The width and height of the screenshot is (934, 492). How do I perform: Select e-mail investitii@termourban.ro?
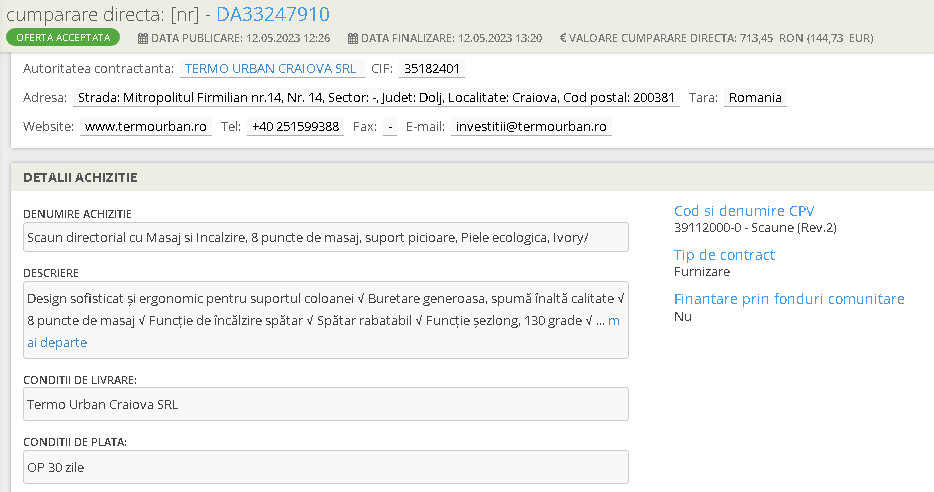click(x=531, y=127)
